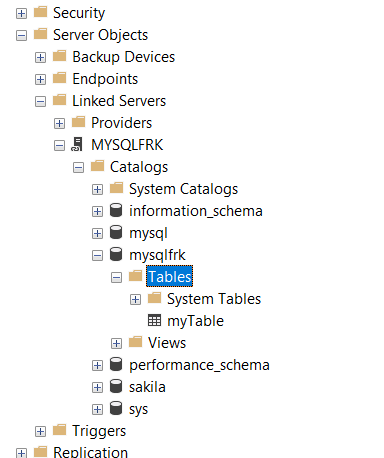Viewport: 384px width, 458px height.
Task: Collapse the Linked Servers node
Action: 40,101
